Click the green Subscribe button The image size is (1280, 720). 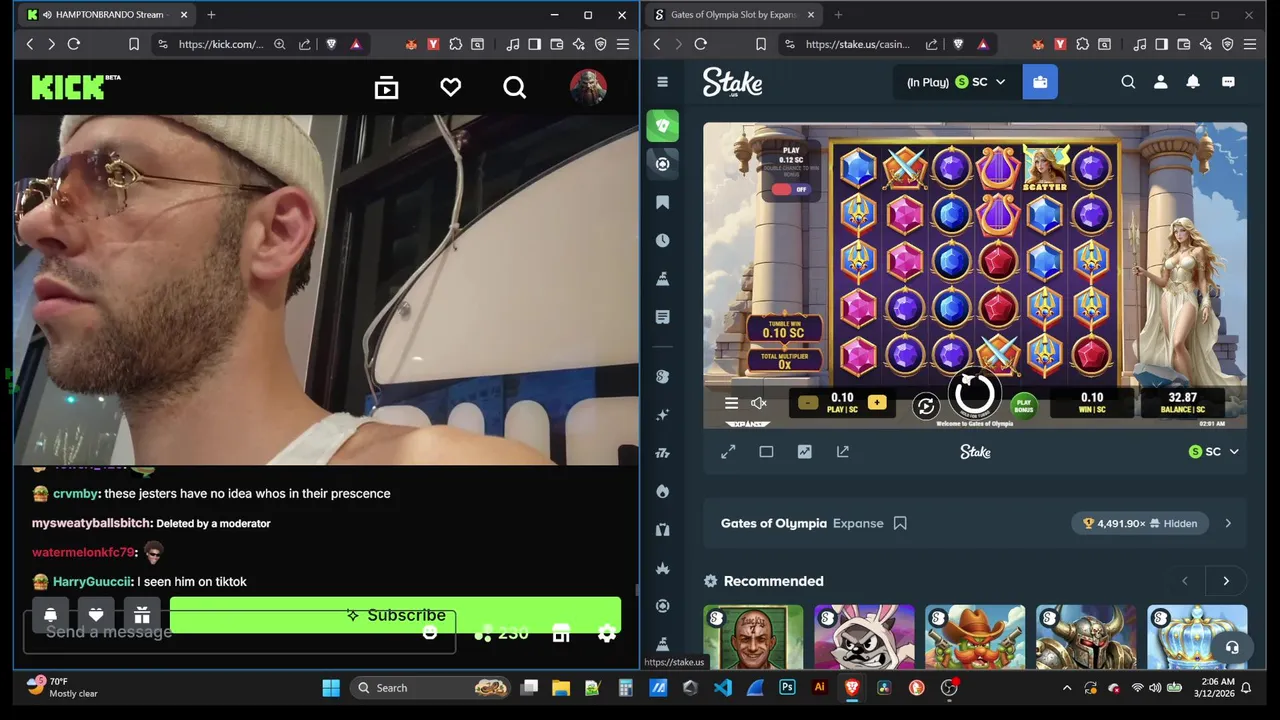395,615
